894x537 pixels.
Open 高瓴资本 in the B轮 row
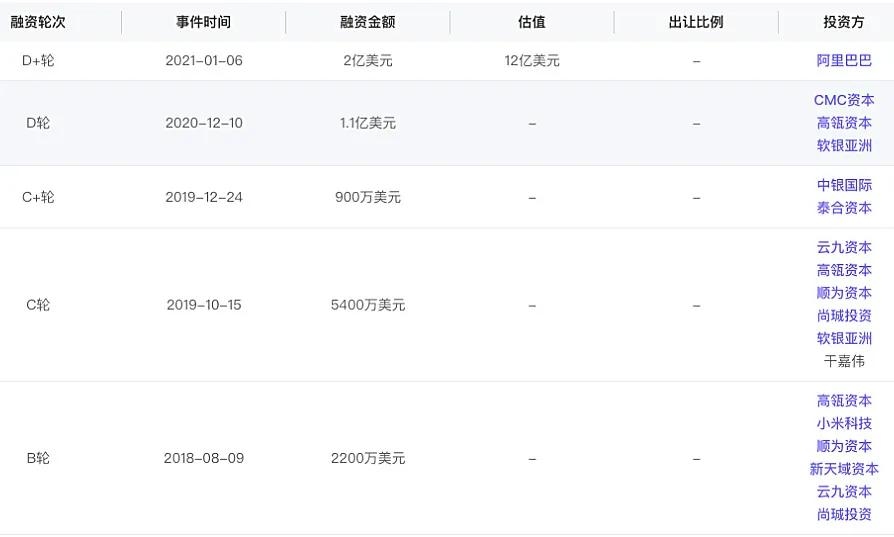tap(844, 401)
